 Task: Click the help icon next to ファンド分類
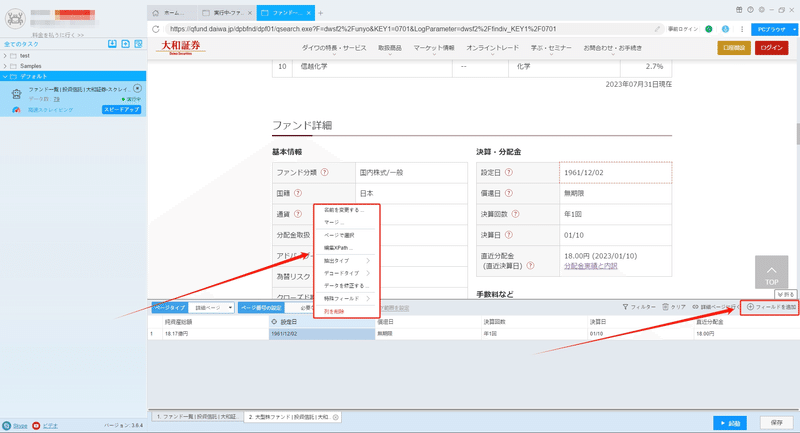(324, 172)
